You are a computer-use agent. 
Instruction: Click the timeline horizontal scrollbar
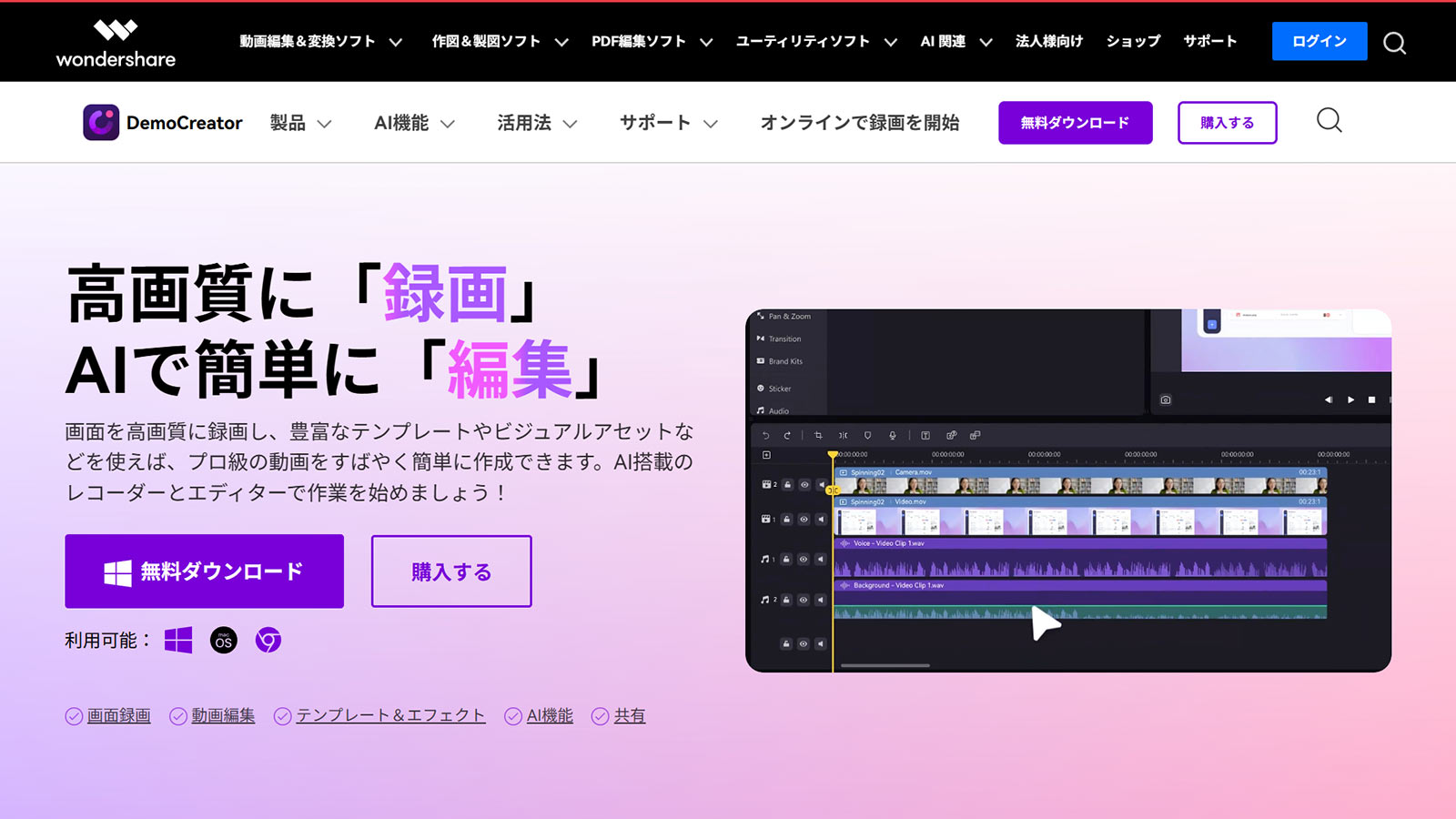(x=885, y=665)
